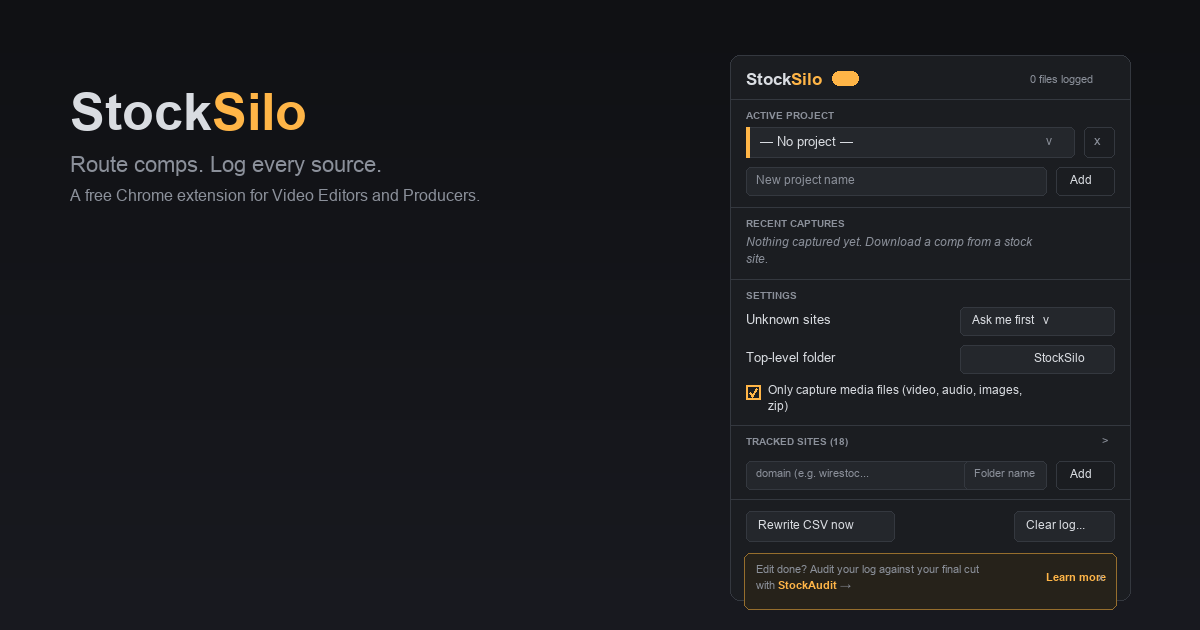Click the x button beside project dropdown

coord(1099,142)
